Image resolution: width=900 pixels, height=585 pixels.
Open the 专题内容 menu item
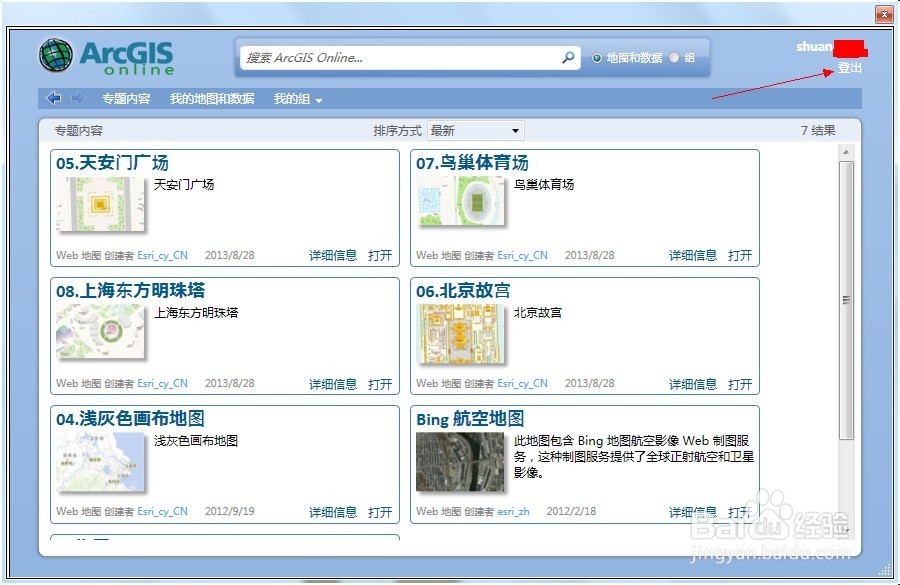[x=126, y=99]
